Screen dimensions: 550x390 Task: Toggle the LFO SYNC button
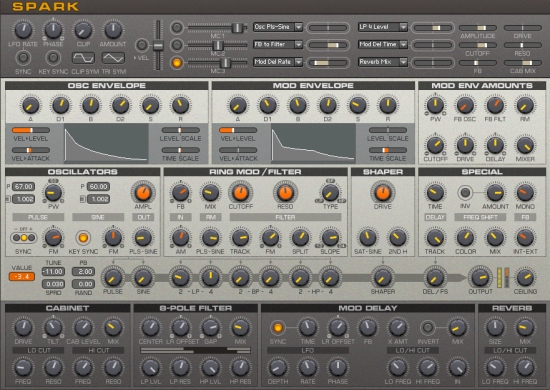(23, 58)
